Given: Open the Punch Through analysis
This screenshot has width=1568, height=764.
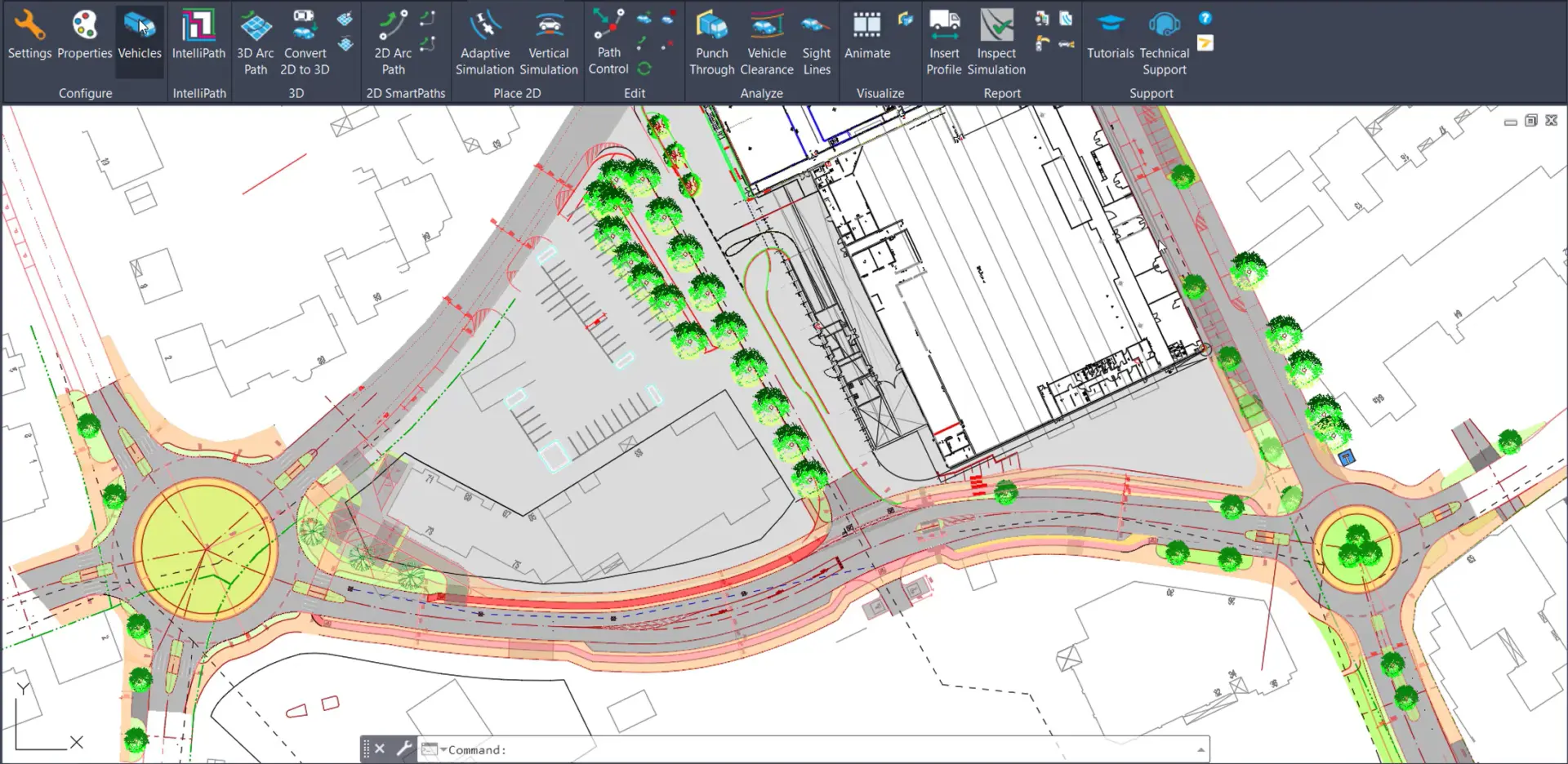Looking at the screenshot, I should [x=711, y=41].
